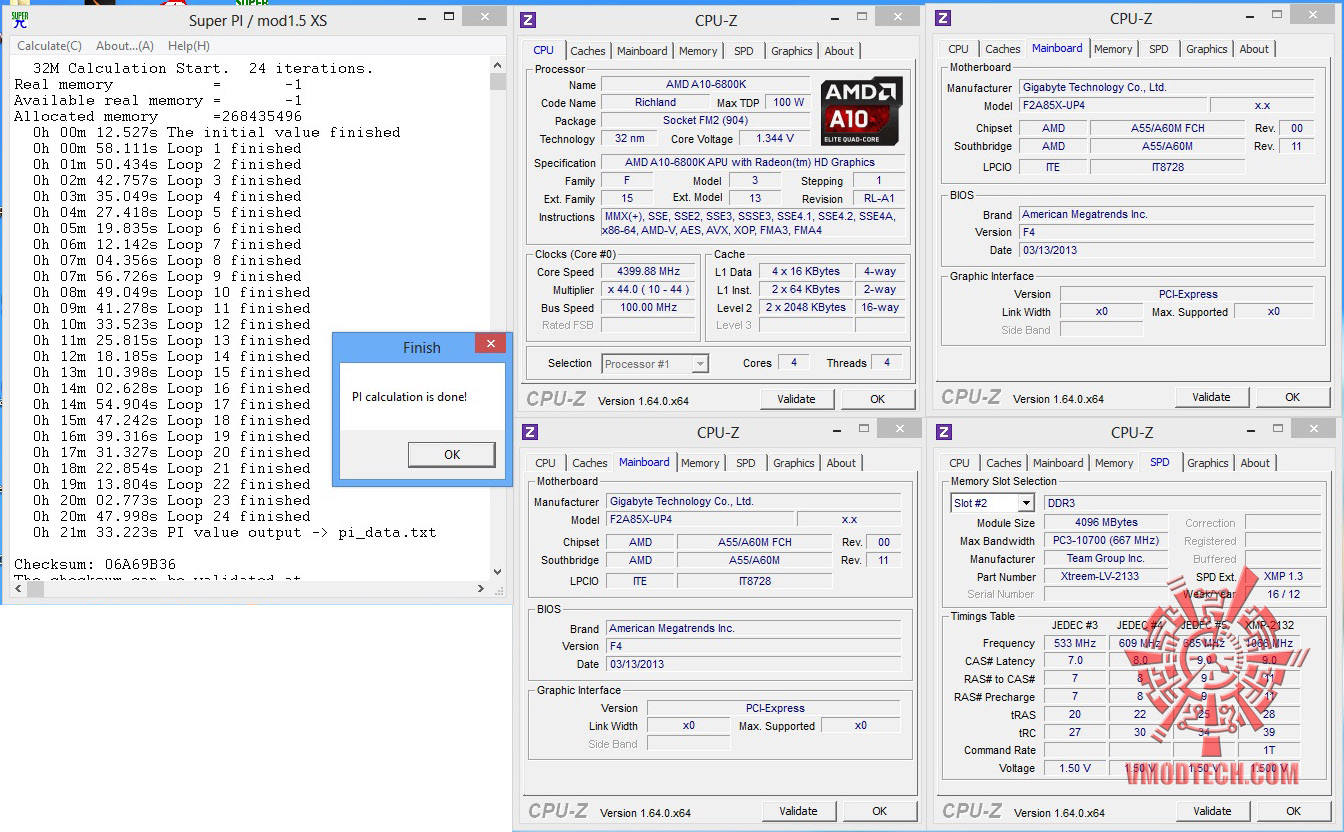Click OK in the upper-right Mainboard window
Viewport: 1344px width, 832px height.
click(1292, 397)
